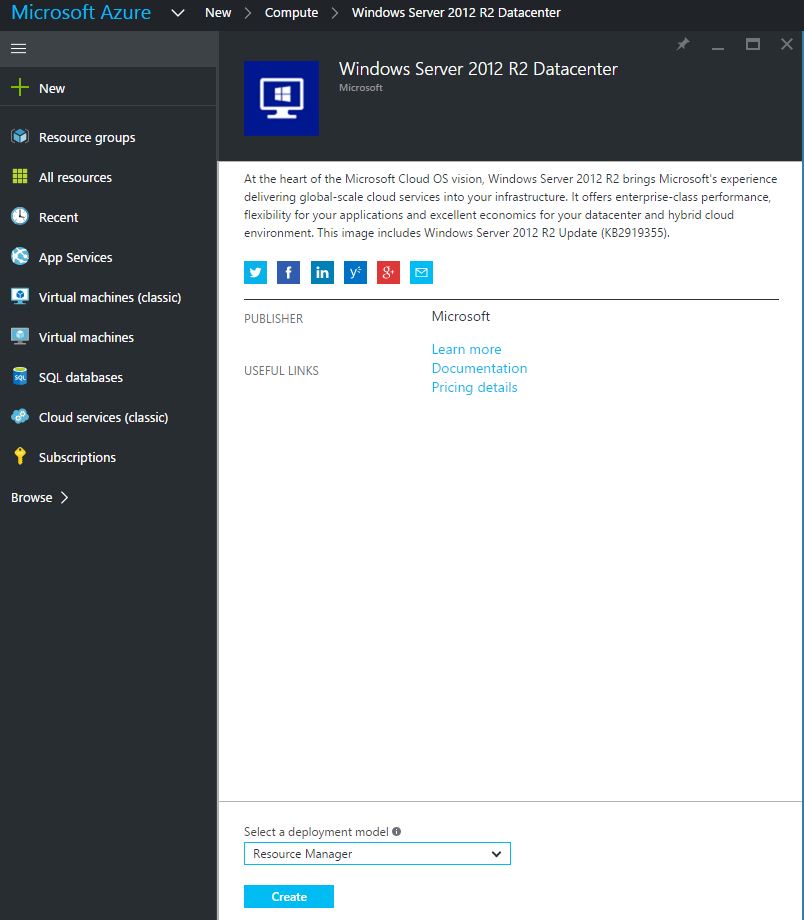Share via the LinkedIn icon
Viewport: 804px width, 920px height.
pyautogui.click(x=322, y=272)
